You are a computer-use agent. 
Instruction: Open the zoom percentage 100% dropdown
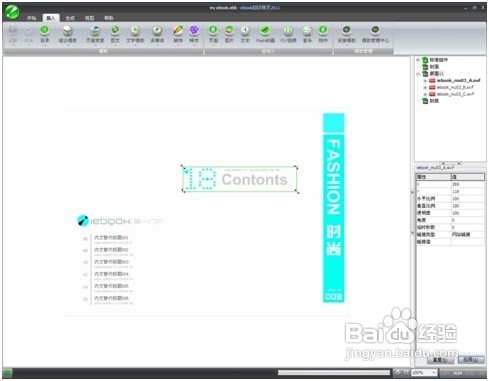[434, 373]
